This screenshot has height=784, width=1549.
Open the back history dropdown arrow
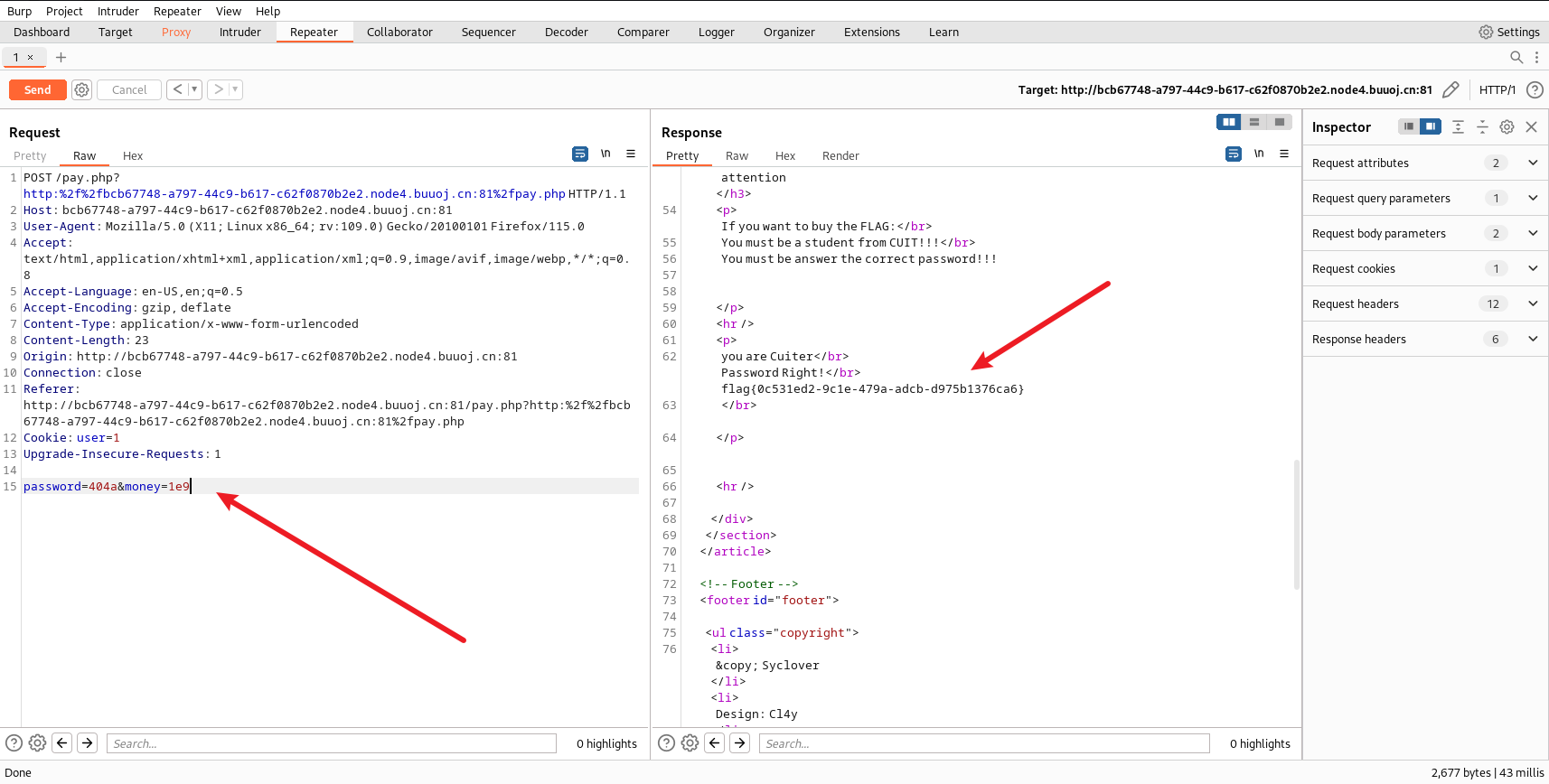tap(194, 89)
